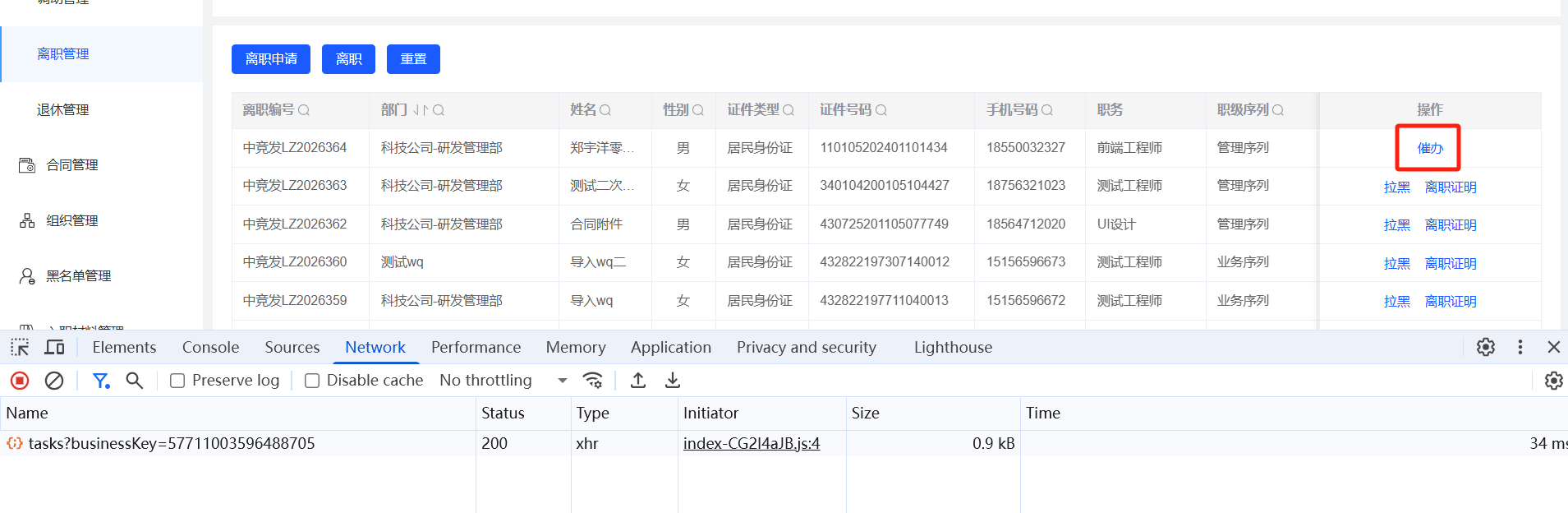Enable the Disable cache checkbox
The width and height of the screenshot is (1568, 513).
[x=312, y=381]
